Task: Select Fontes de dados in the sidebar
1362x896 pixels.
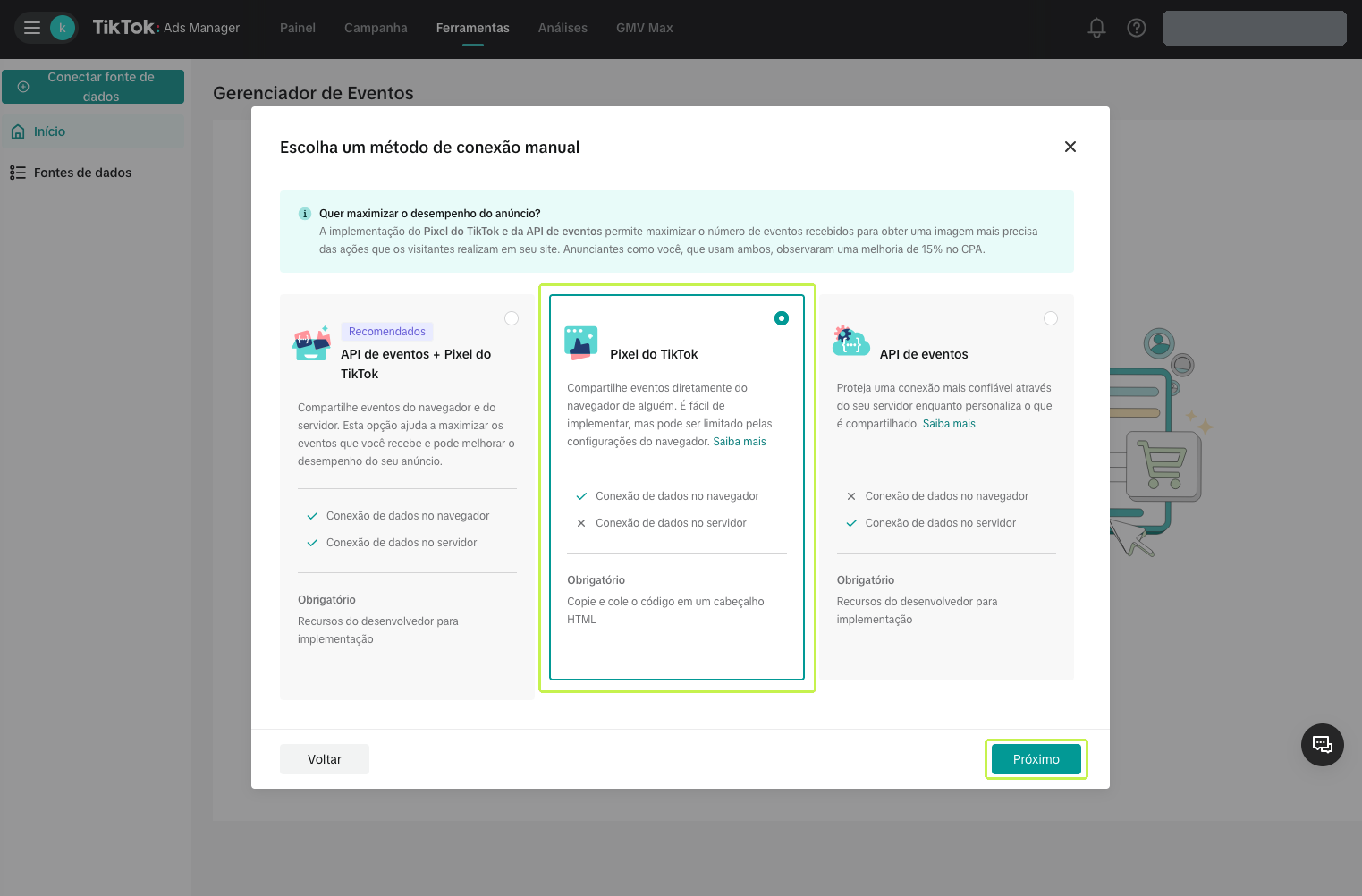Action: pyautogui.click(x=93, y=173)
